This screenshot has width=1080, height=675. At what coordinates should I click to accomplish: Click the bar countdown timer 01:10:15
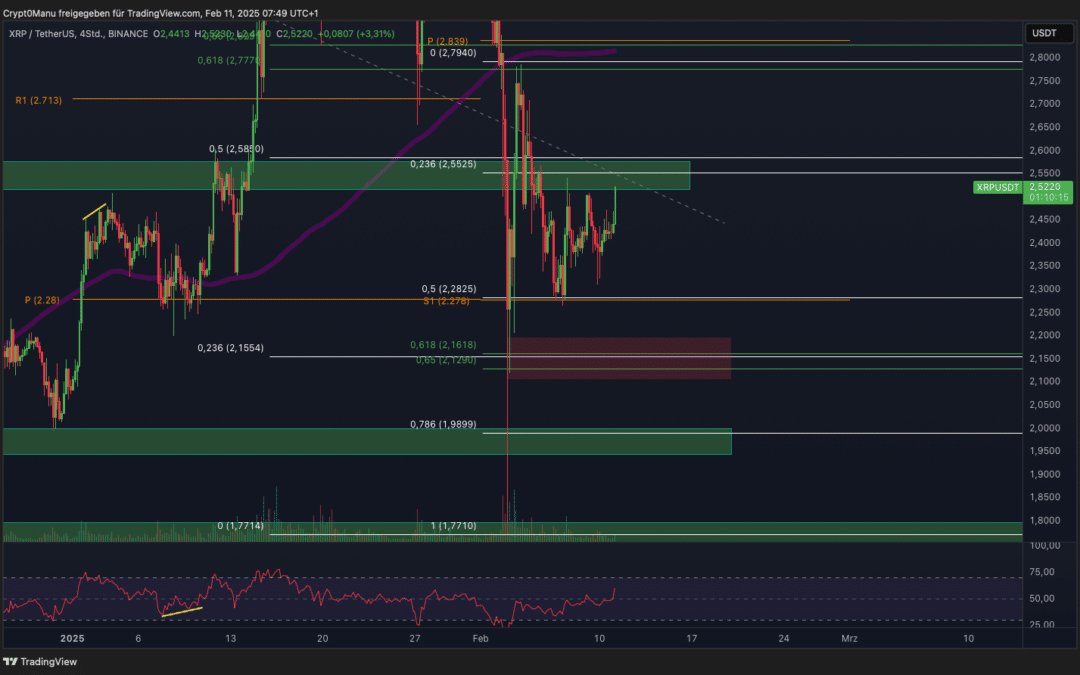(1049, 197)
